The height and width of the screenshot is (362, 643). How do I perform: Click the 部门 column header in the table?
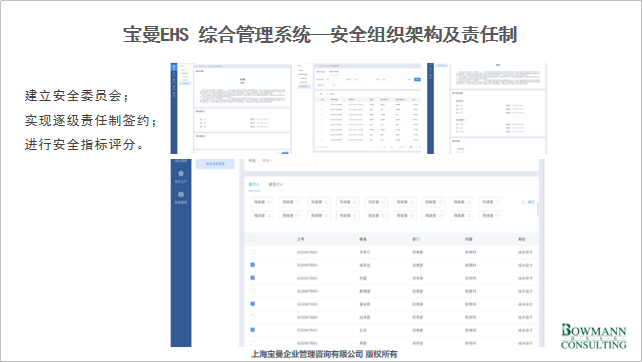(x=416, y=239)
